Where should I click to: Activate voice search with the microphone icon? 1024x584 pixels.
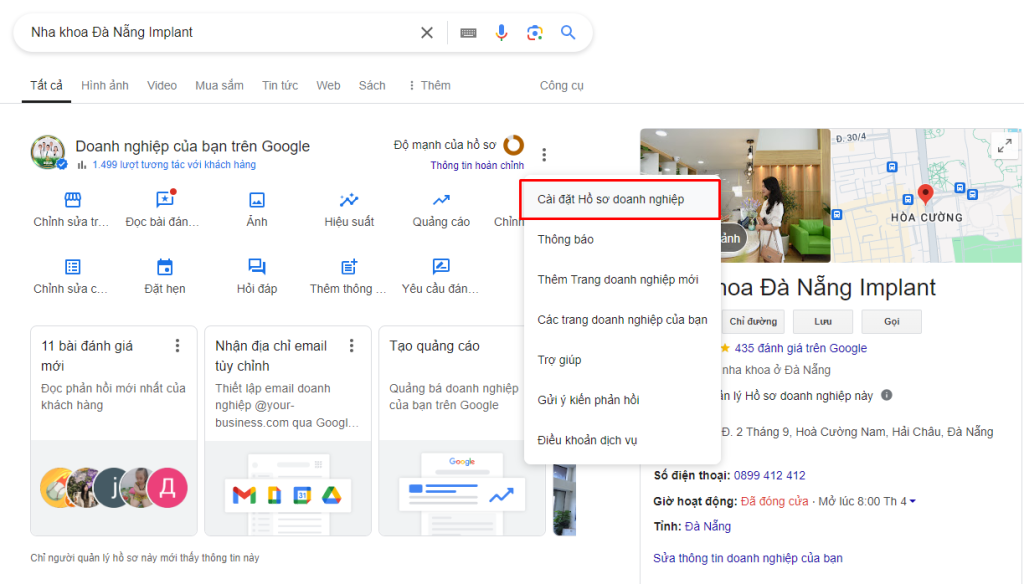click(501, 31)
